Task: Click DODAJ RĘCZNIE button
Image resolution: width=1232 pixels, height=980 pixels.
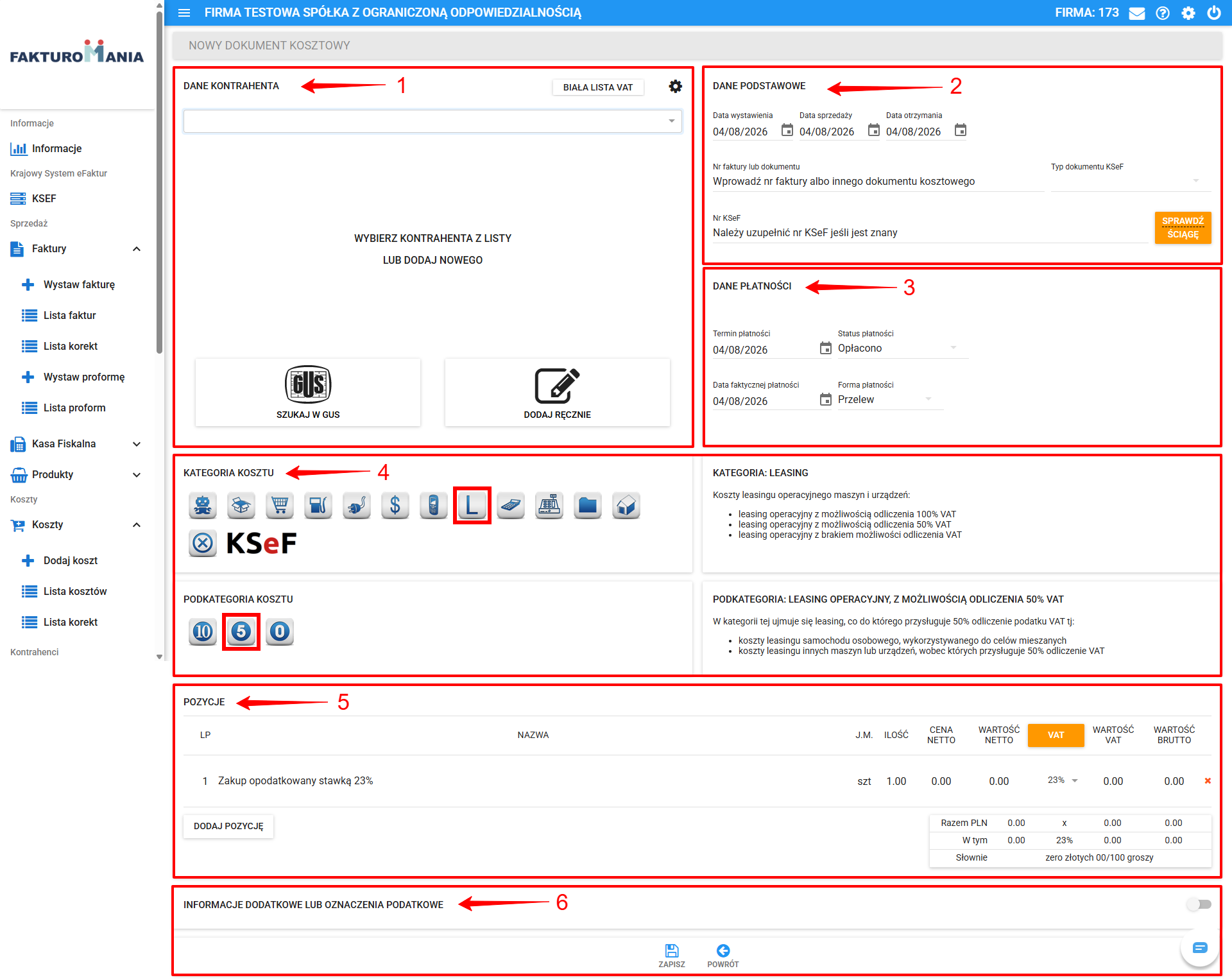Action: click(x=558, y=392)
